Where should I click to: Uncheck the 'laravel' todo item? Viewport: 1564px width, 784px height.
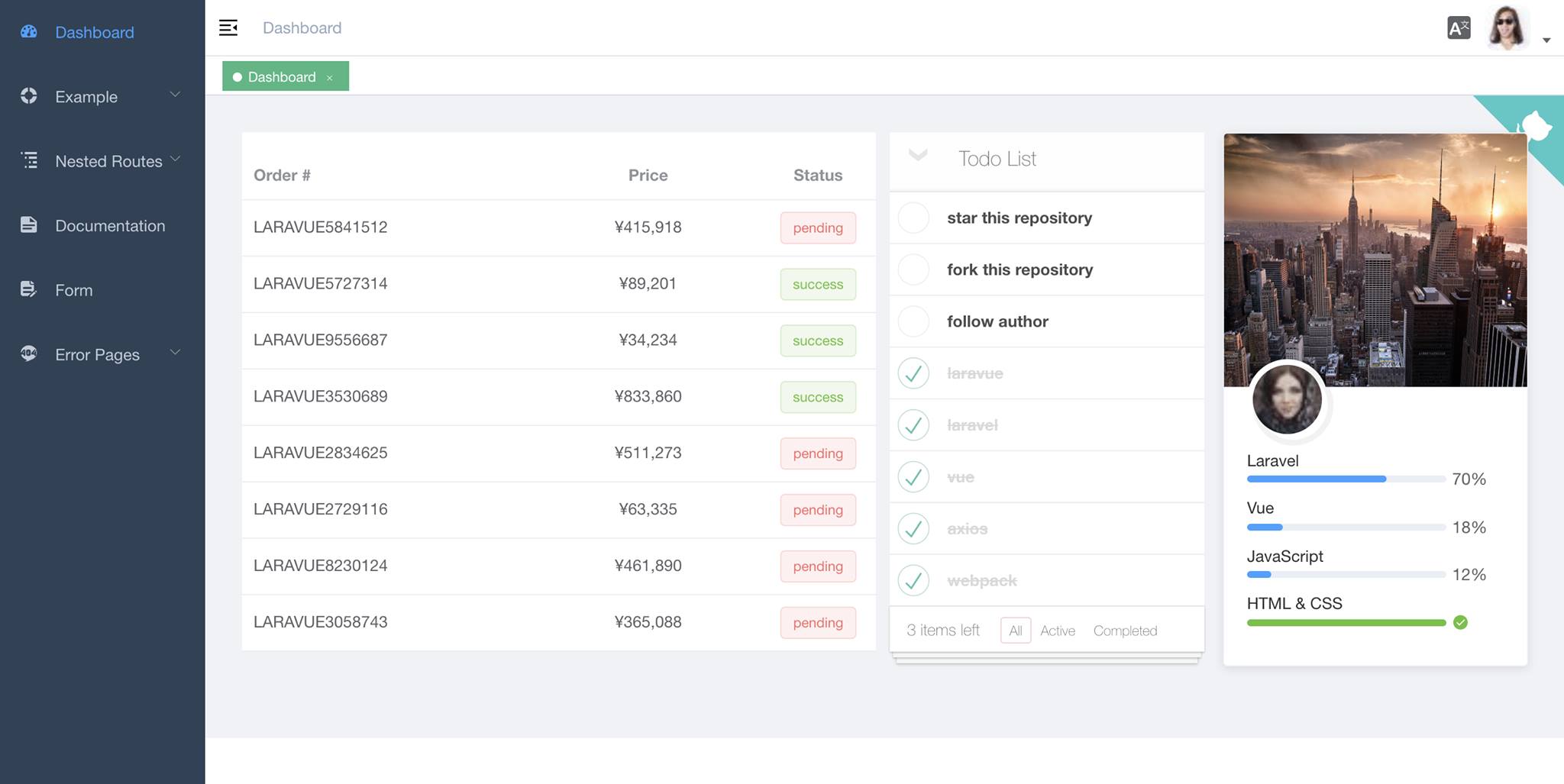[913, 425]
